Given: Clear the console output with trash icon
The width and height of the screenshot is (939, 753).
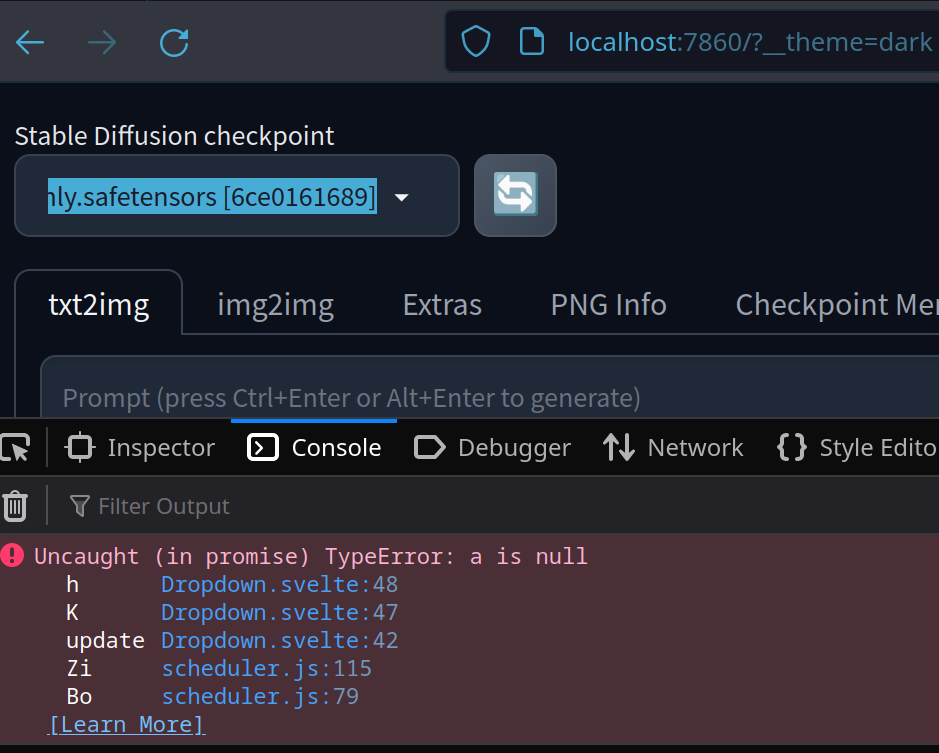Looking at the screenshot, I should pyautogui.click(x=15, y=505).
